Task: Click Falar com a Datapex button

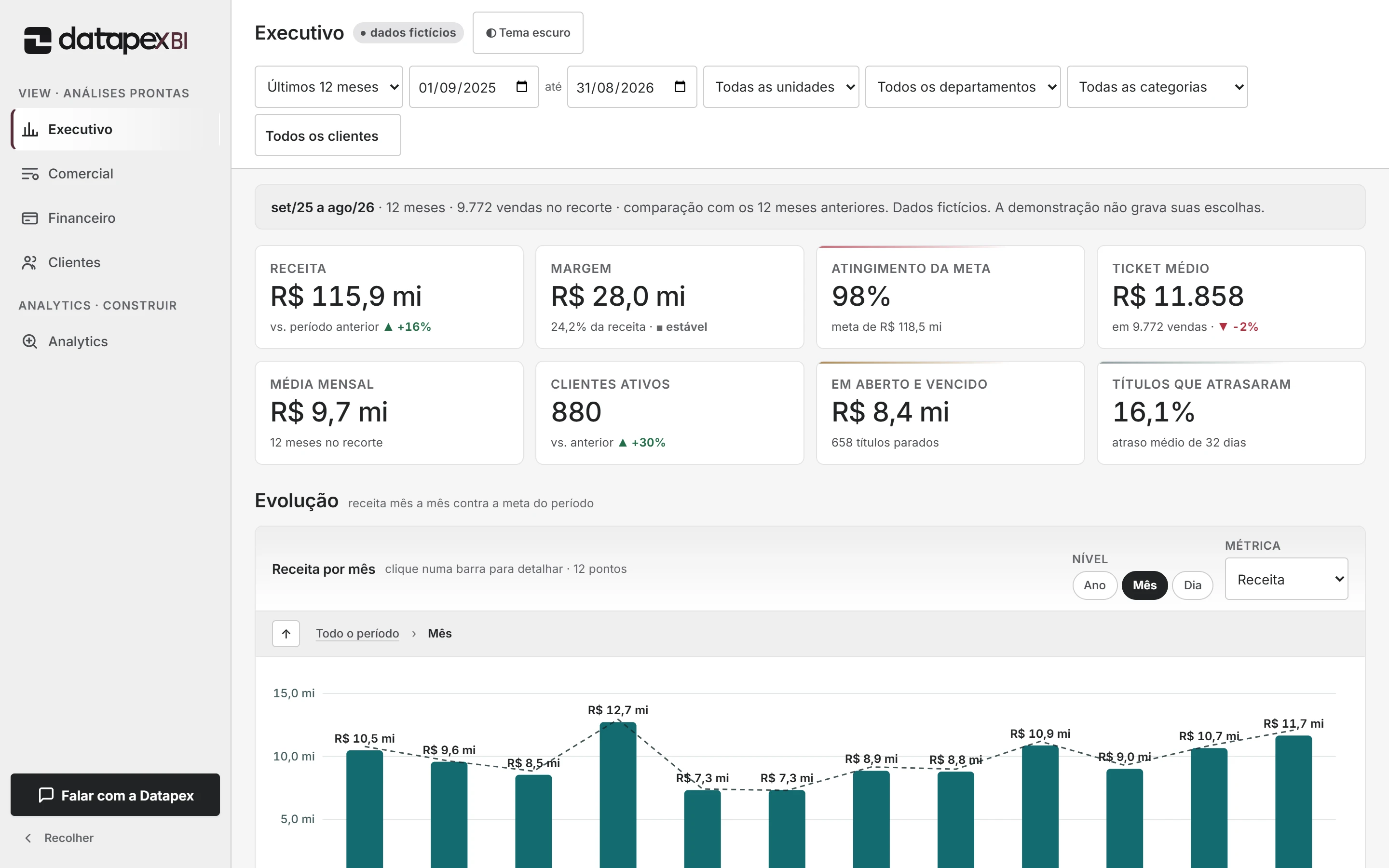Action: click(115, 795)
